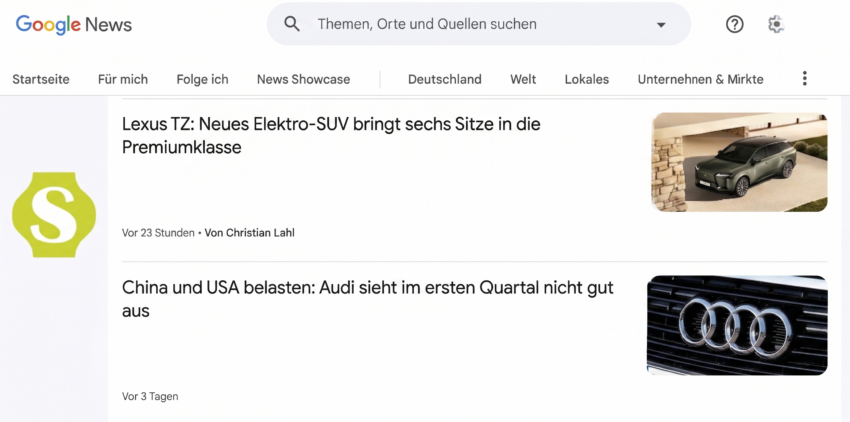Focus the Themen, Orte und Quellen search field
Screen dimensions: 850x422
479,24
